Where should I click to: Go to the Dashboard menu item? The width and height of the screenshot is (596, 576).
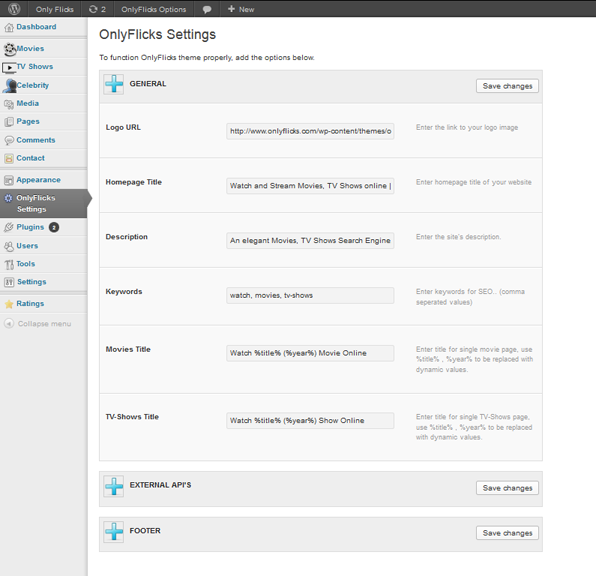tap(36, 27)
